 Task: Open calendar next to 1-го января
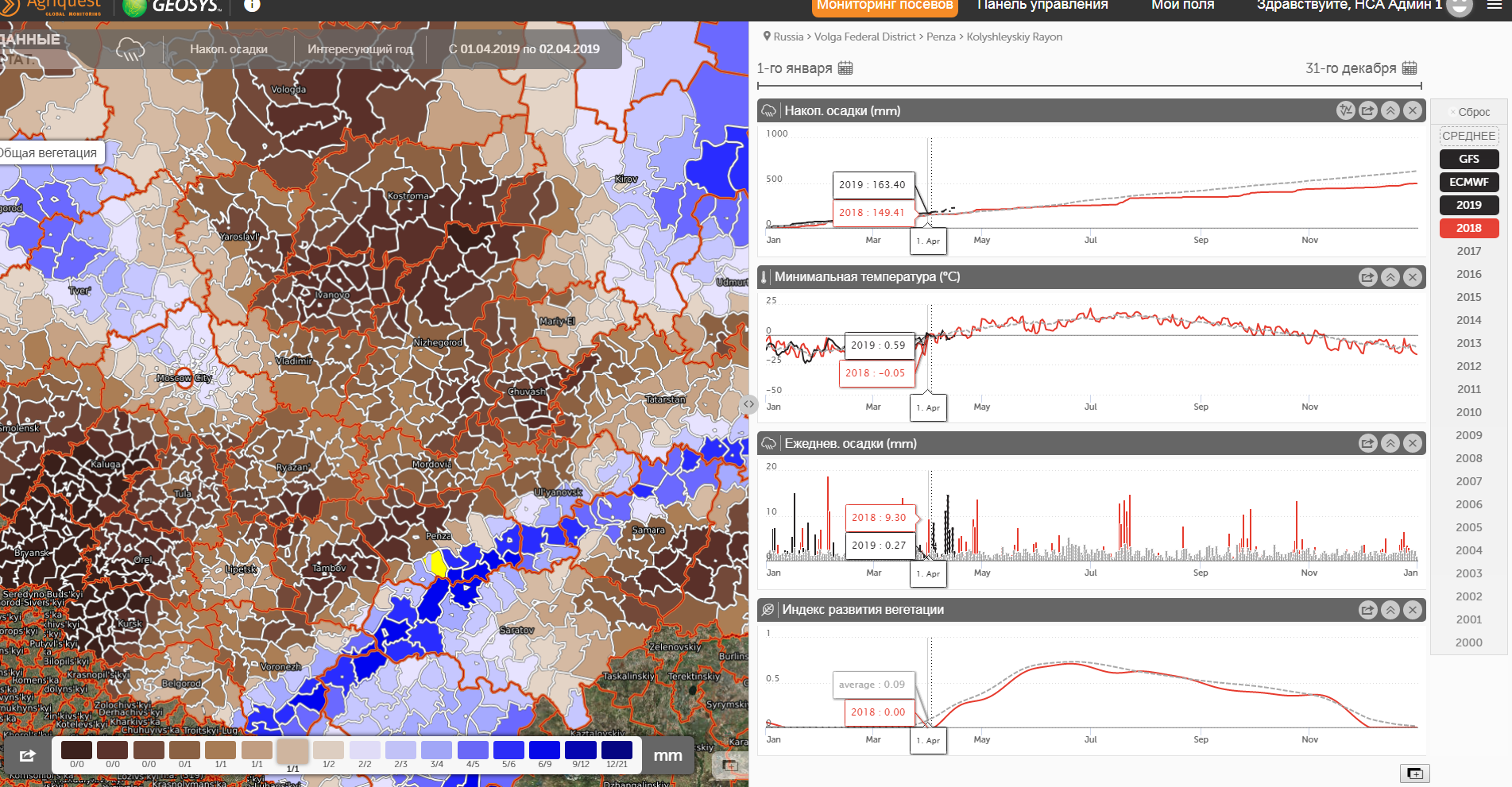(x=845, y=68)
